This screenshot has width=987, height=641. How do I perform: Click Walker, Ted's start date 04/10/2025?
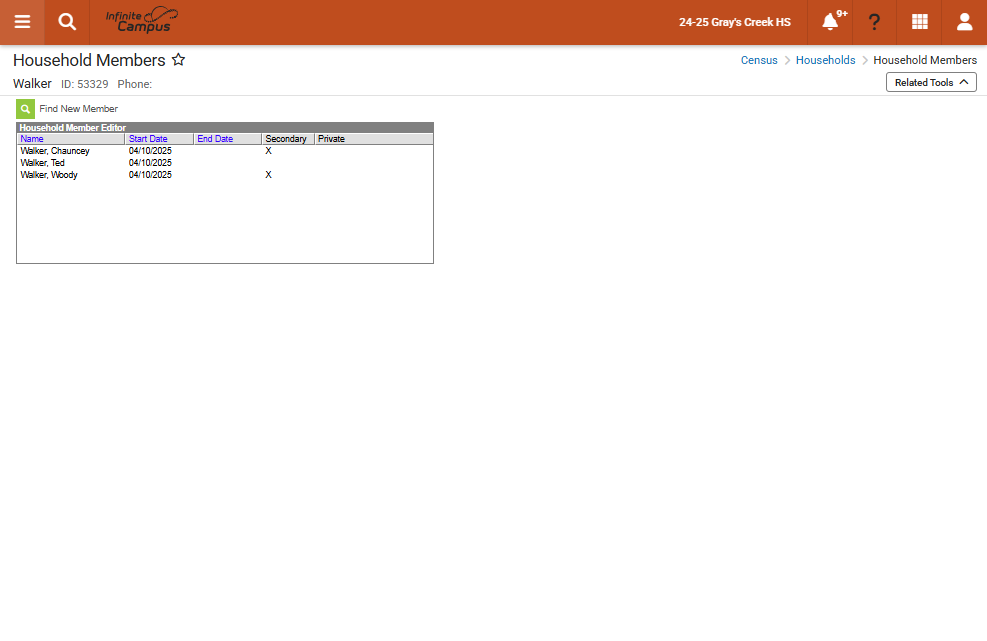point(150,163)
